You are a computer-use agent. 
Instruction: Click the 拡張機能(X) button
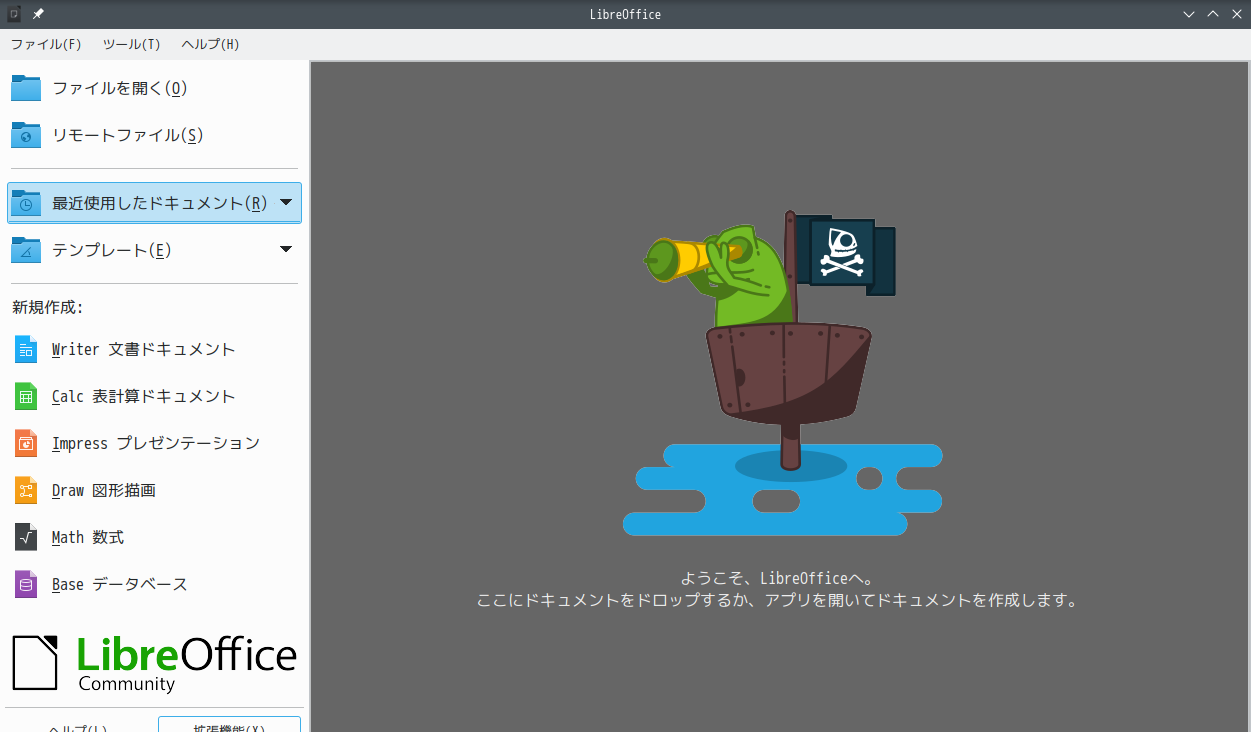click(x=229, y=725)
